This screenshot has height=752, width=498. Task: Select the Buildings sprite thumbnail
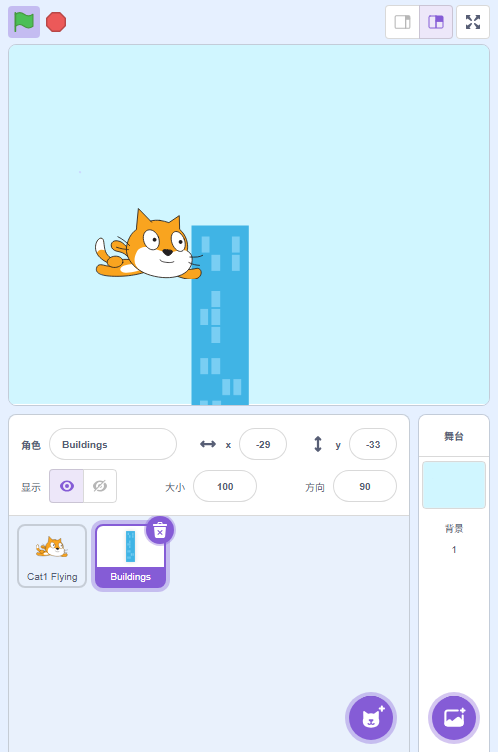click(x=130, y=556)
